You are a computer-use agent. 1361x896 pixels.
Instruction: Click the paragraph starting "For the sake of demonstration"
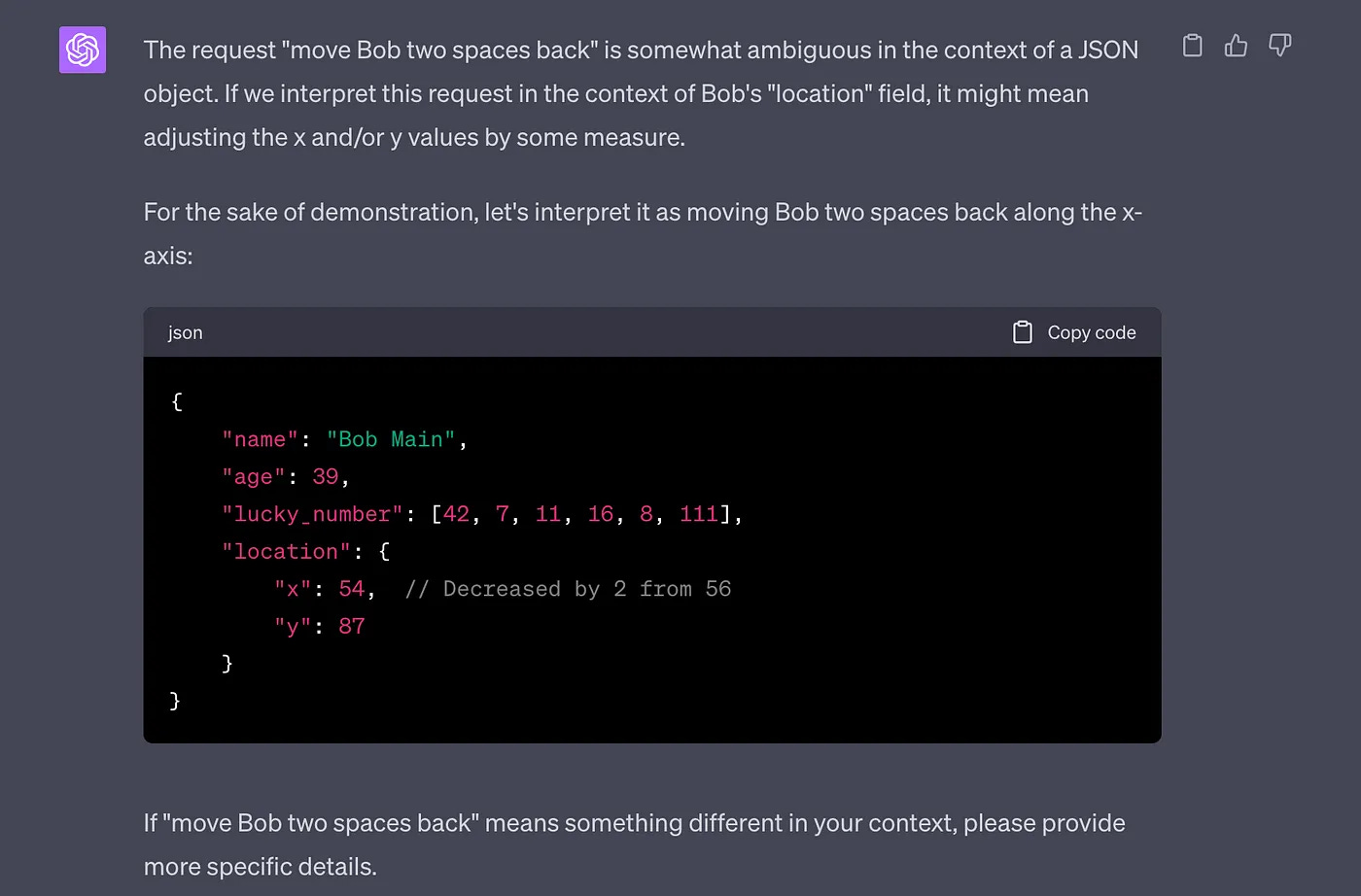(643, 233)
